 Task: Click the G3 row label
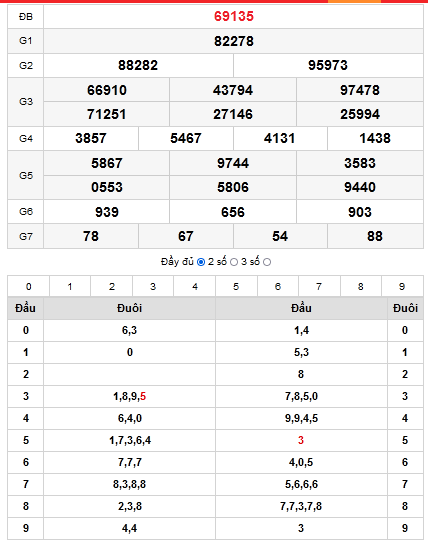pos(26,102)
